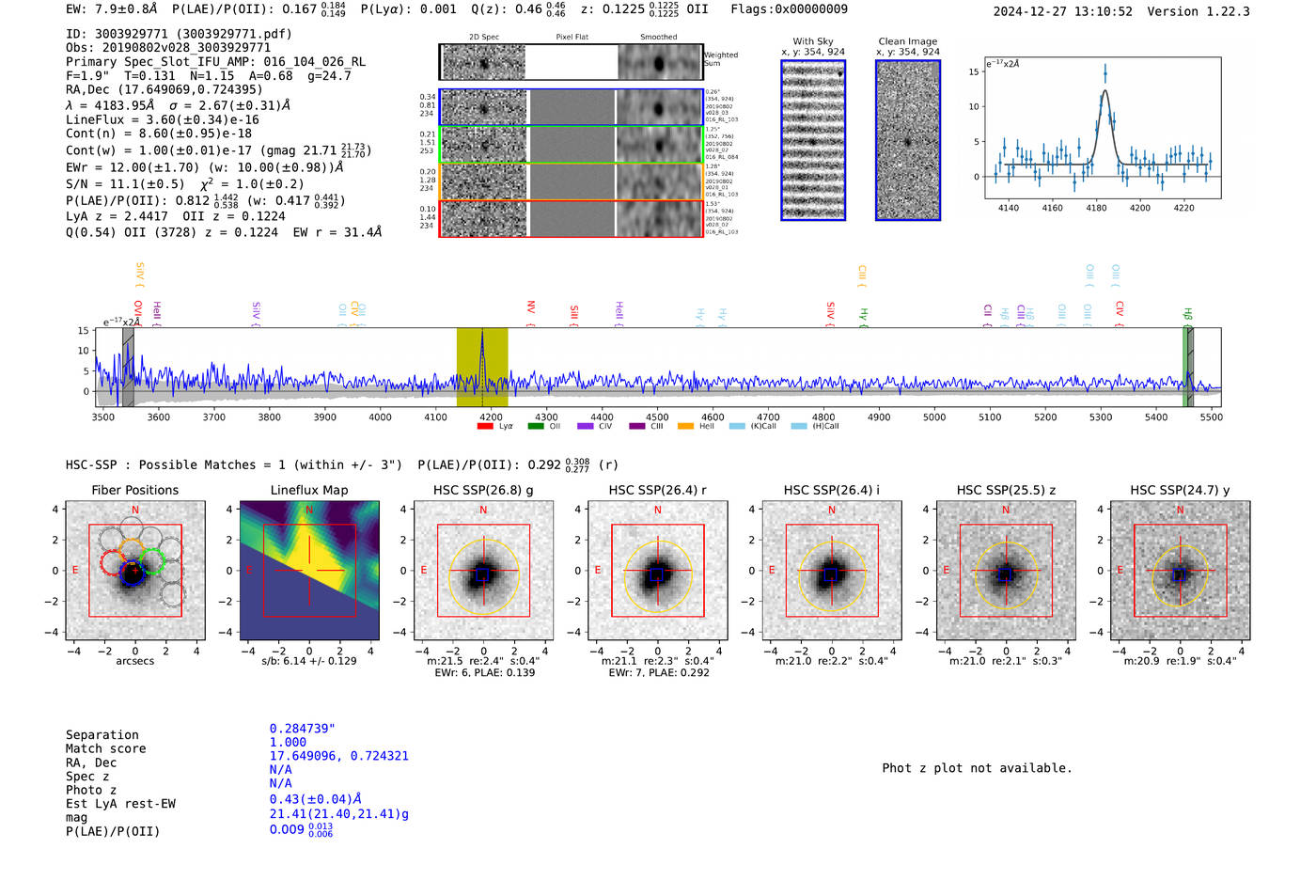Viewport: 1316px width, 896px height.
Task: Click the CIV purple legend swatch
Action: [586, 426]
